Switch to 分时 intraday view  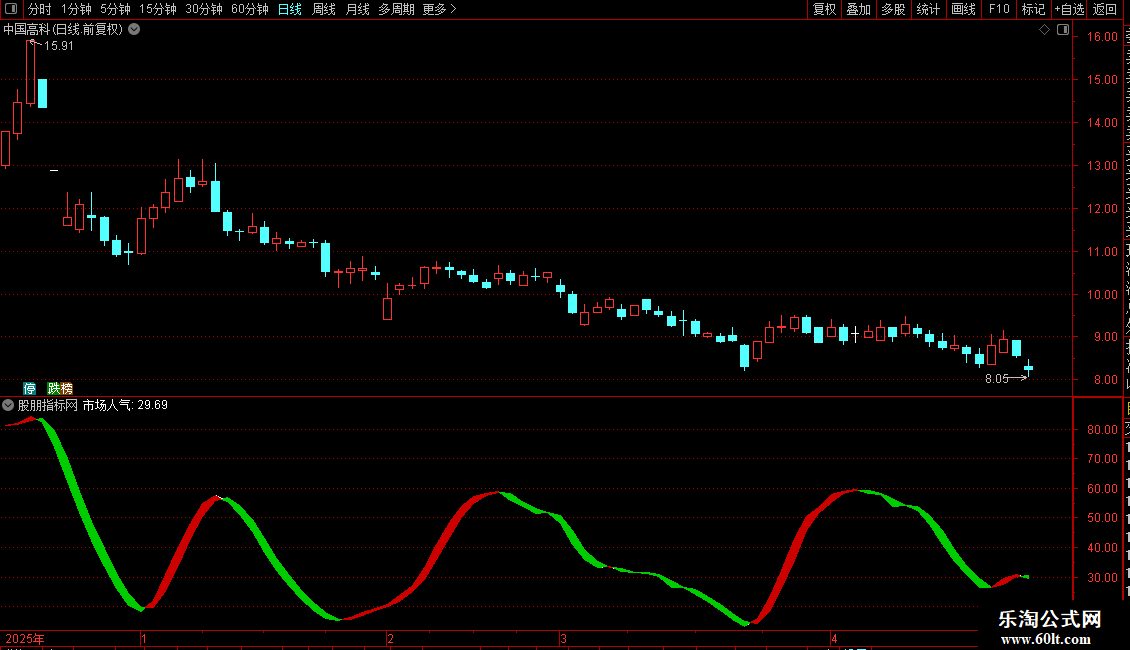coord(40,9)
